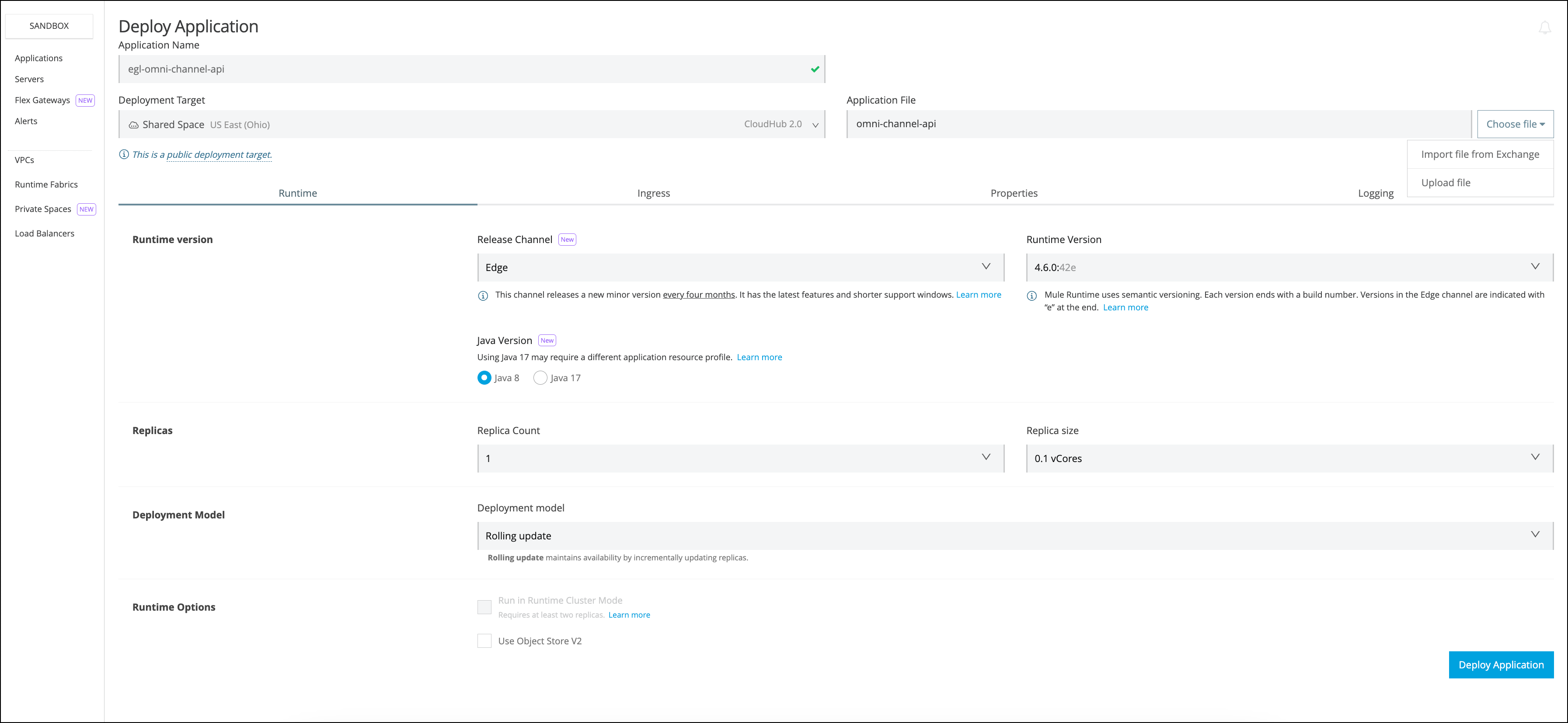
Task: Open Runtime Fabrics in the sidebar
Action: point(46,184)
